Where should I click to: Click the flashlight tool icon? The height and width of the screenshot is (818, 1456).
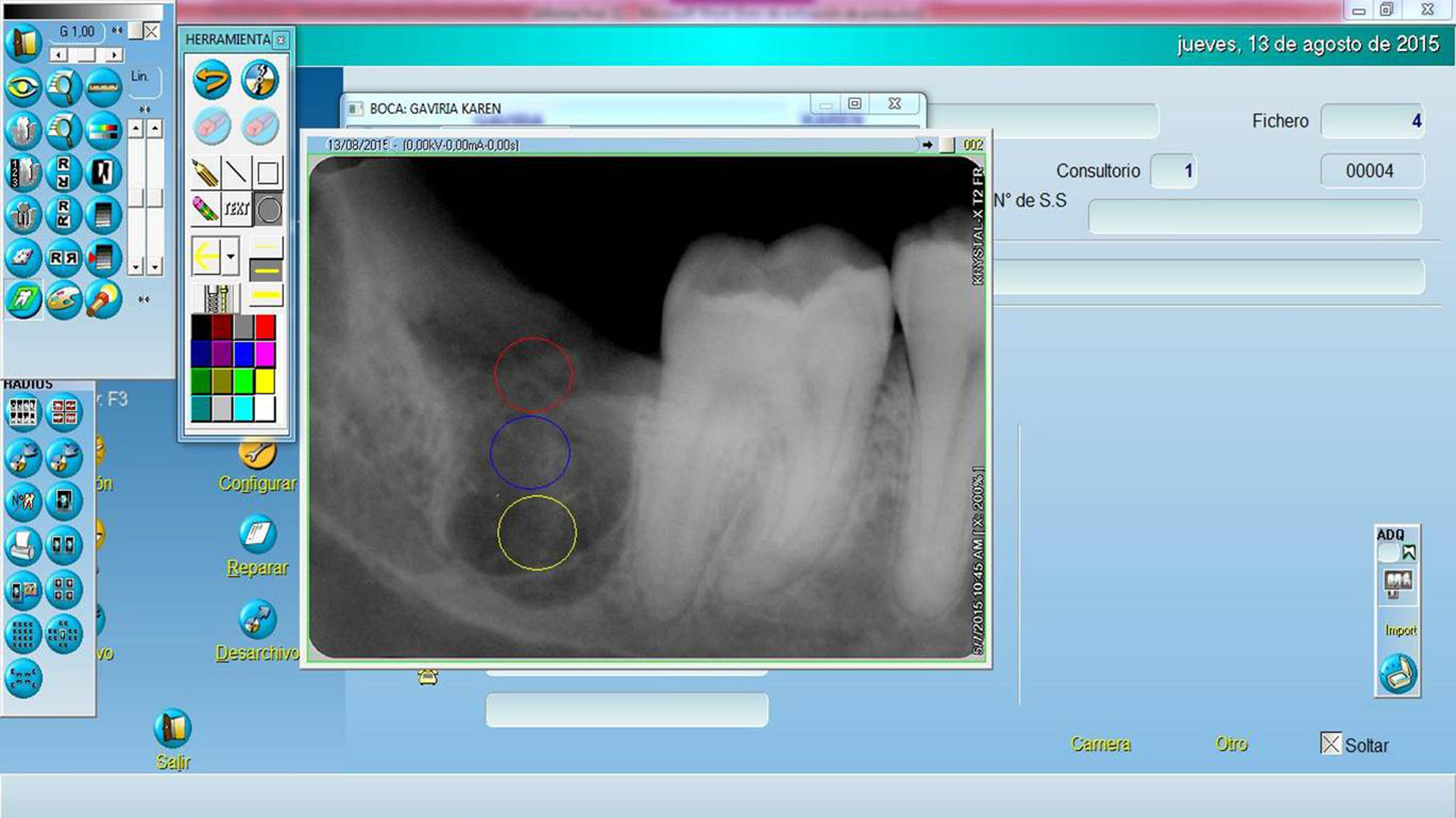[x=103, y=299]
